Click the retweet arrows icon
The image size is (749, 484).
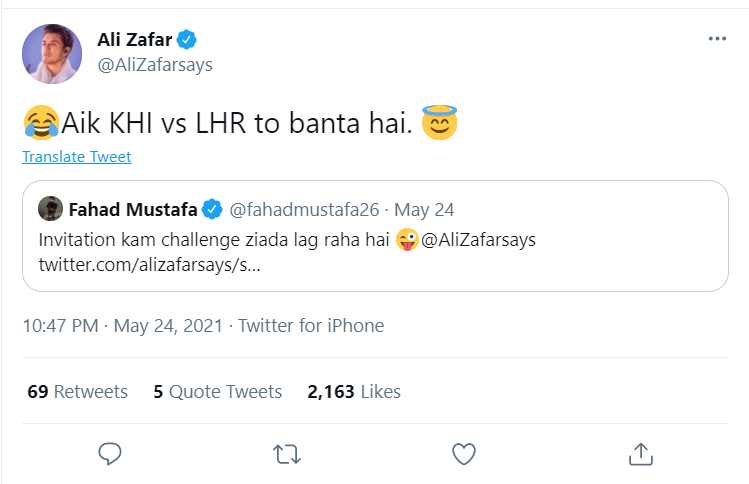tap(286, 454)
